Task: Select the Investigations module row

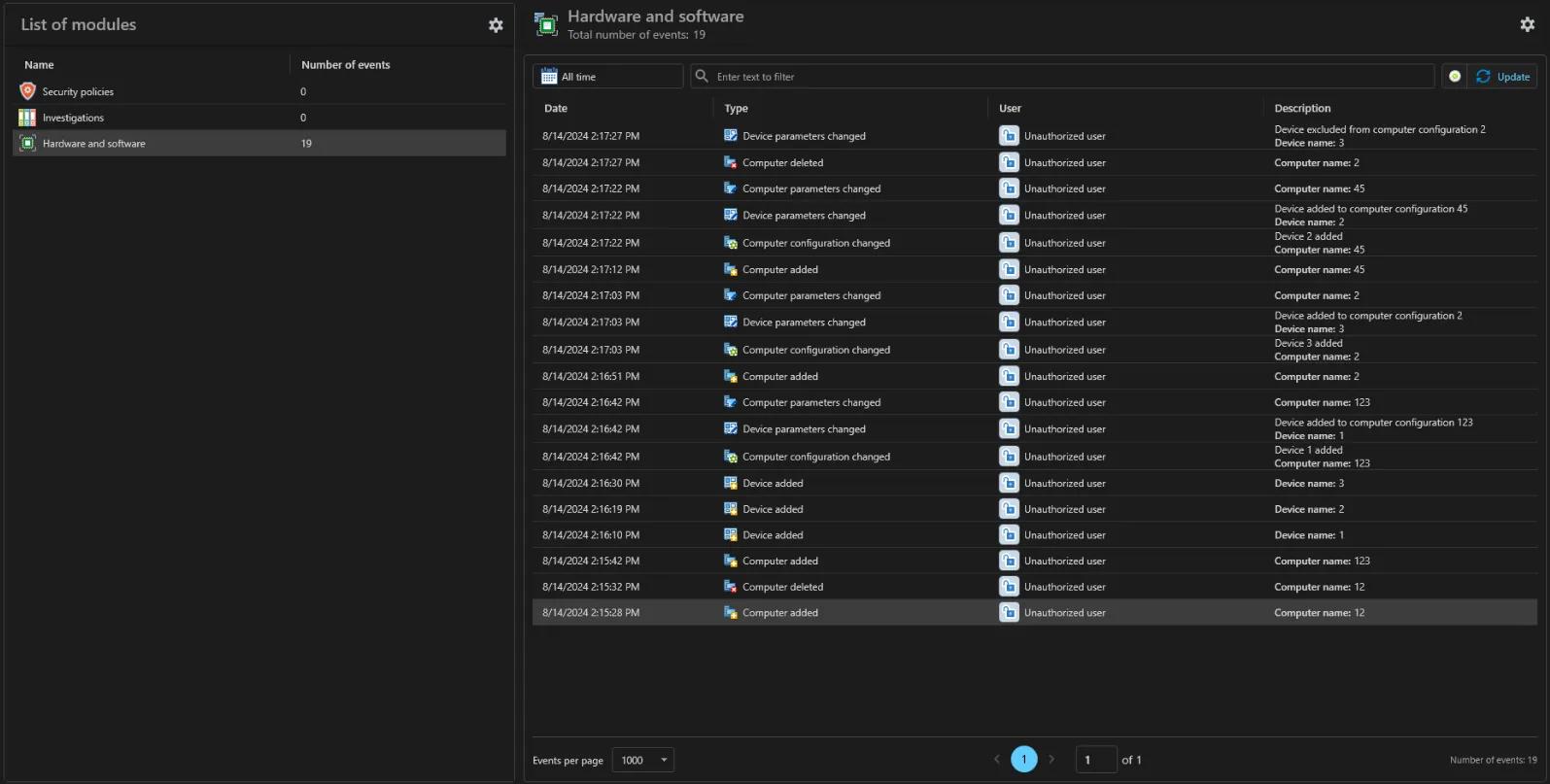Action: click(x=259, y=118)
